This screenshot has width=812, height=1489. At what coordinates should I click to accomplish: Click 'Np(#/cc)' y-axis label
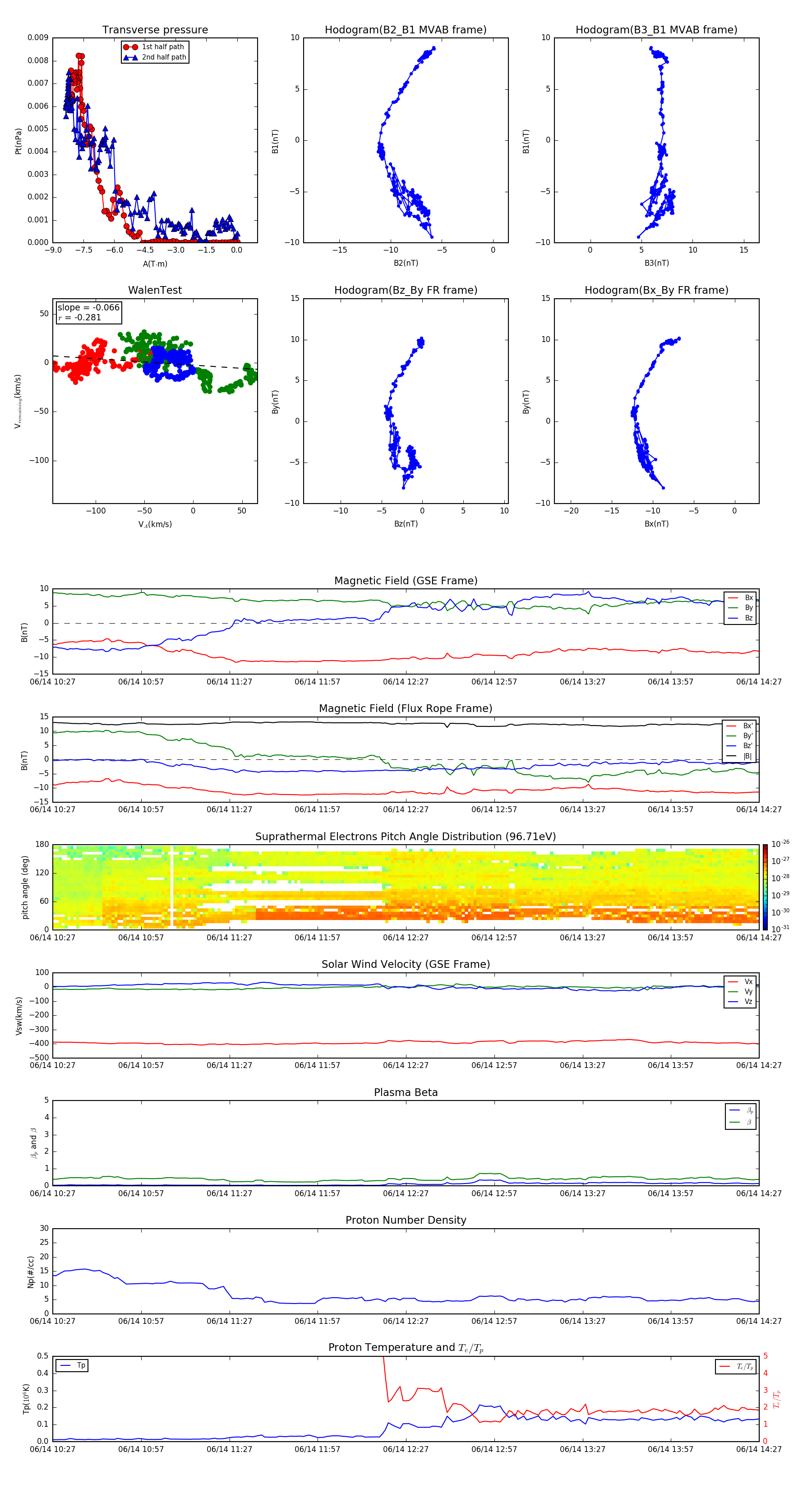click(31, 1271)
